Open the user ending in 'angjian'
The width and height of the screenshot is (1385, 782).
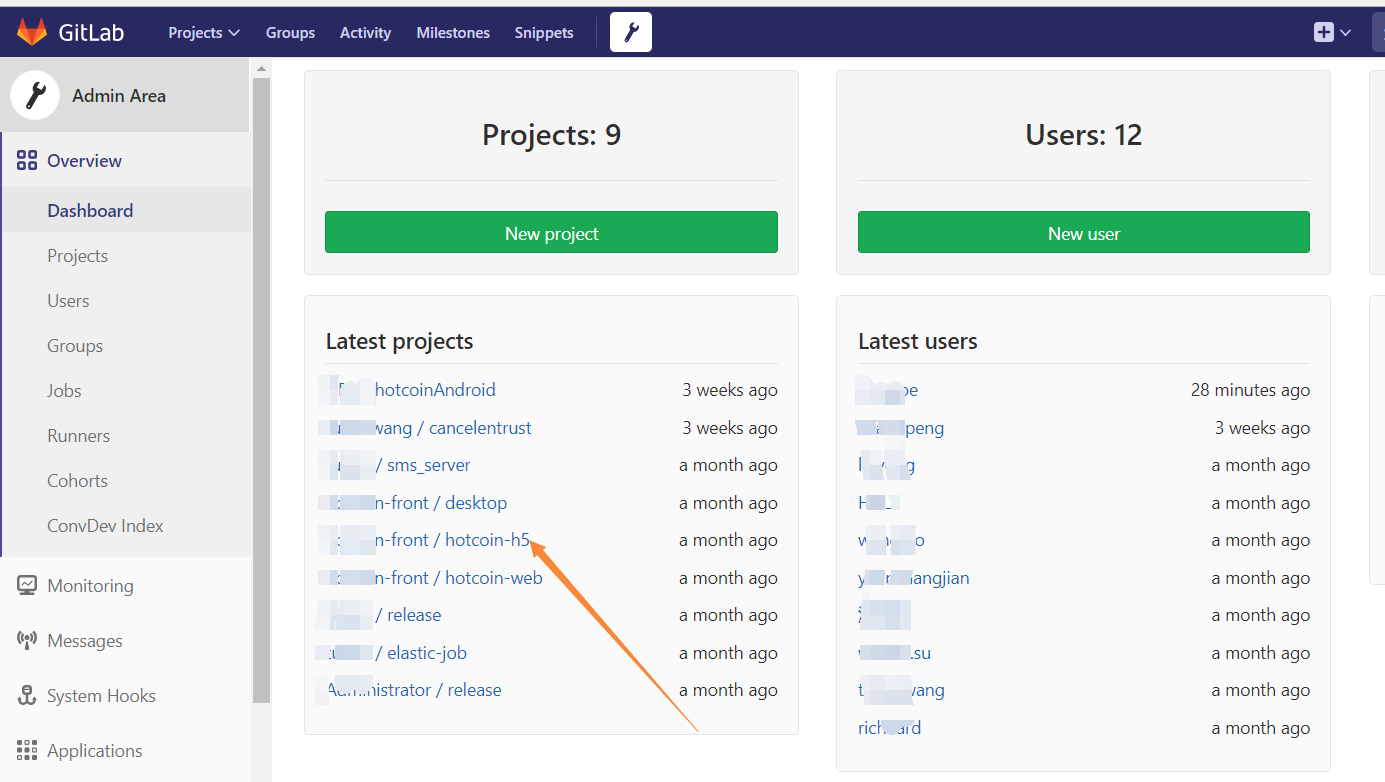[914, 578]
